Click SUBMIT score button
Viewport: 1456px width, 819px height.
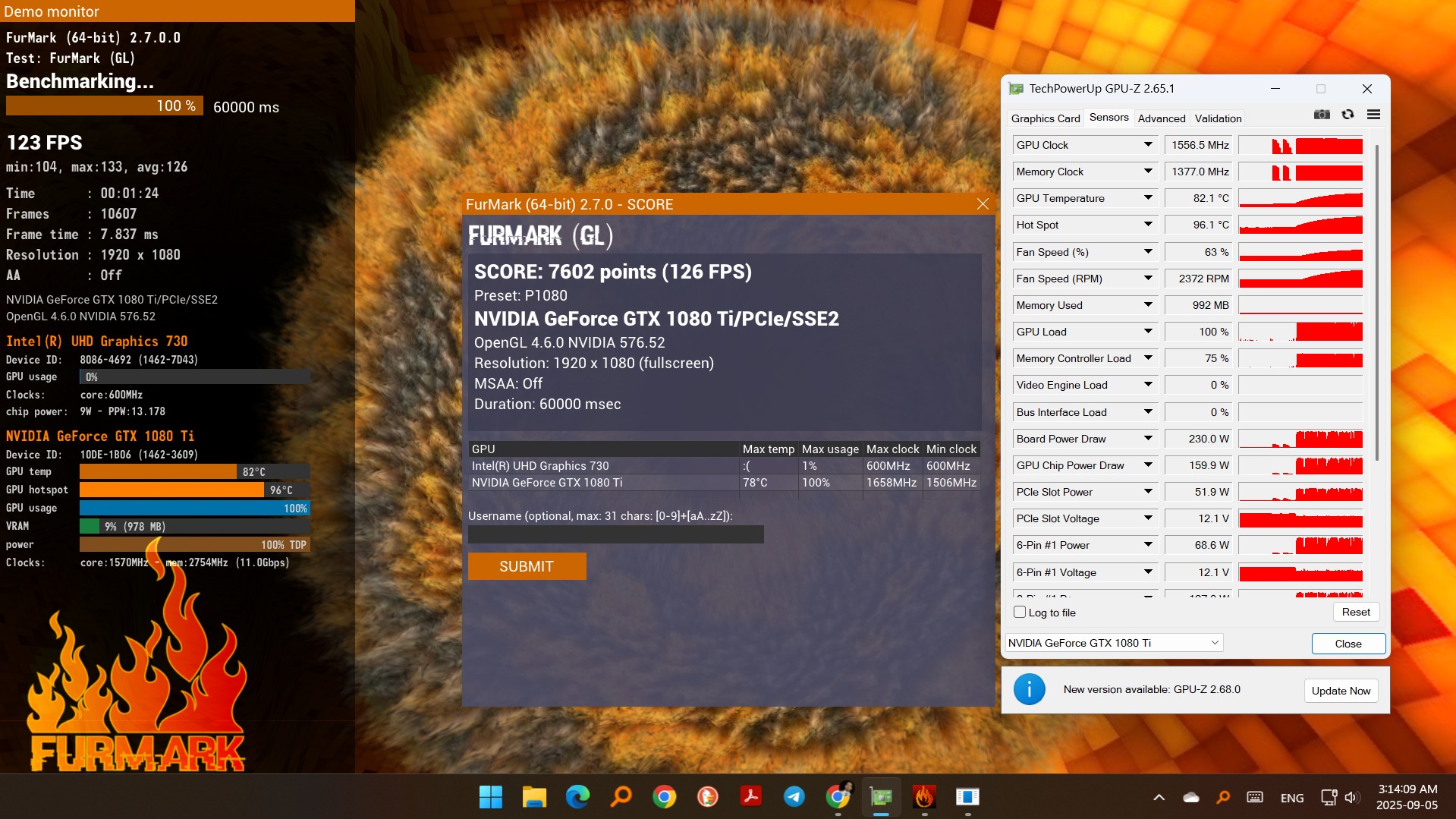[x=527, y=566]
